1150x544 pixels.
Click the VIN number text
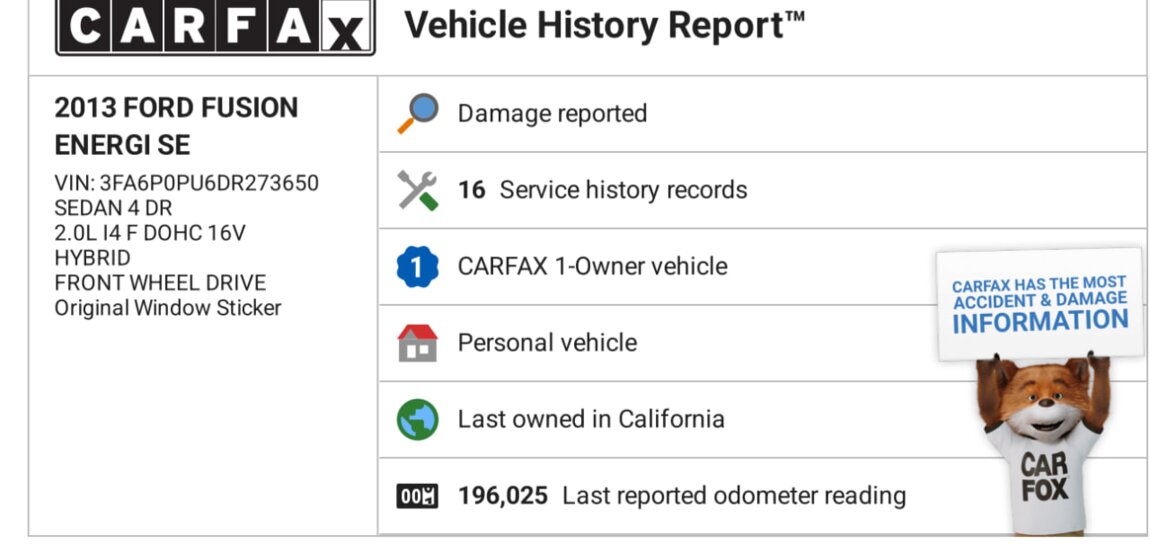186,183
